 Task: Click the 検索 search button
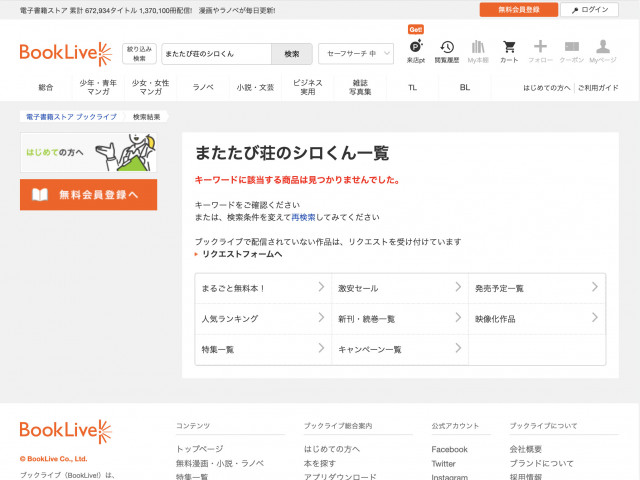tap(292, 54)
